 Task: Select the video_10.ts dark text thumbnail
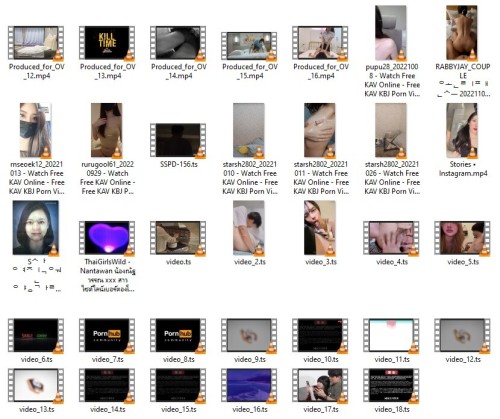(x=320, y=335)
